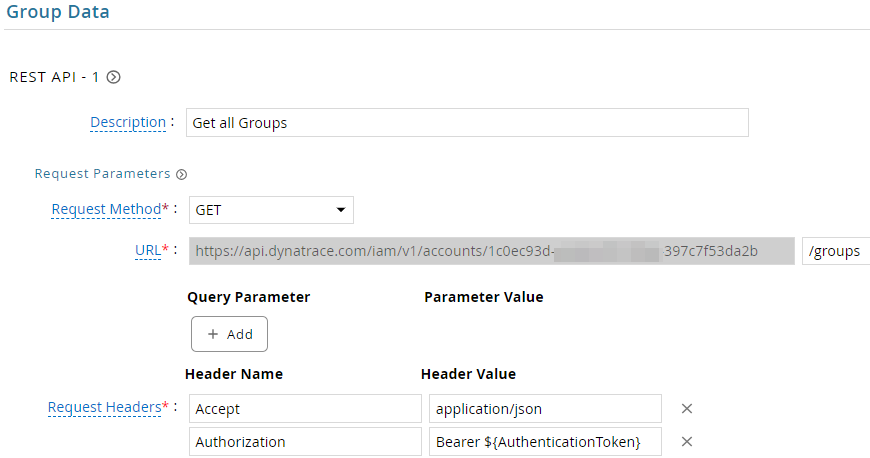The height and width of the screenshot is (458, 870).
Task: Edit the Authorization header name field
Action: pyautogui.click(x=305, y=441)
